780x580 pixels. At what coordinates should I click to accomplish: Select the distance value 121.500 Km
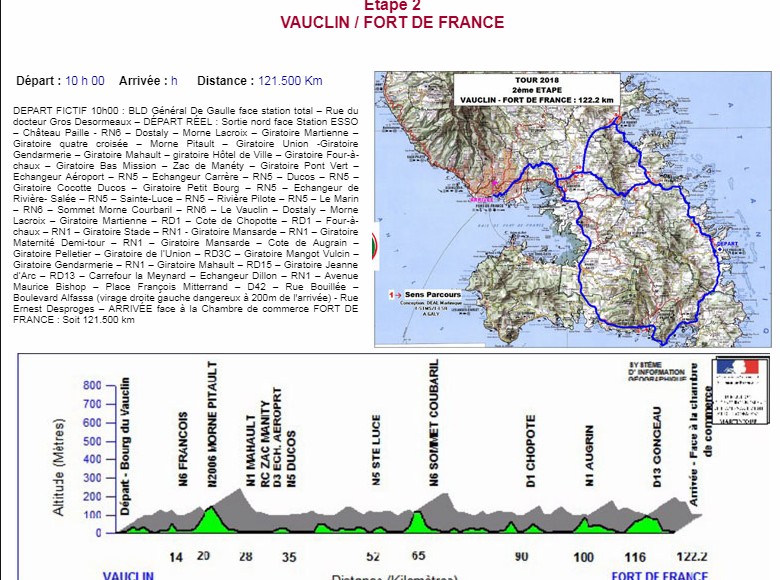pyautogui.click(x=290, y=81)
